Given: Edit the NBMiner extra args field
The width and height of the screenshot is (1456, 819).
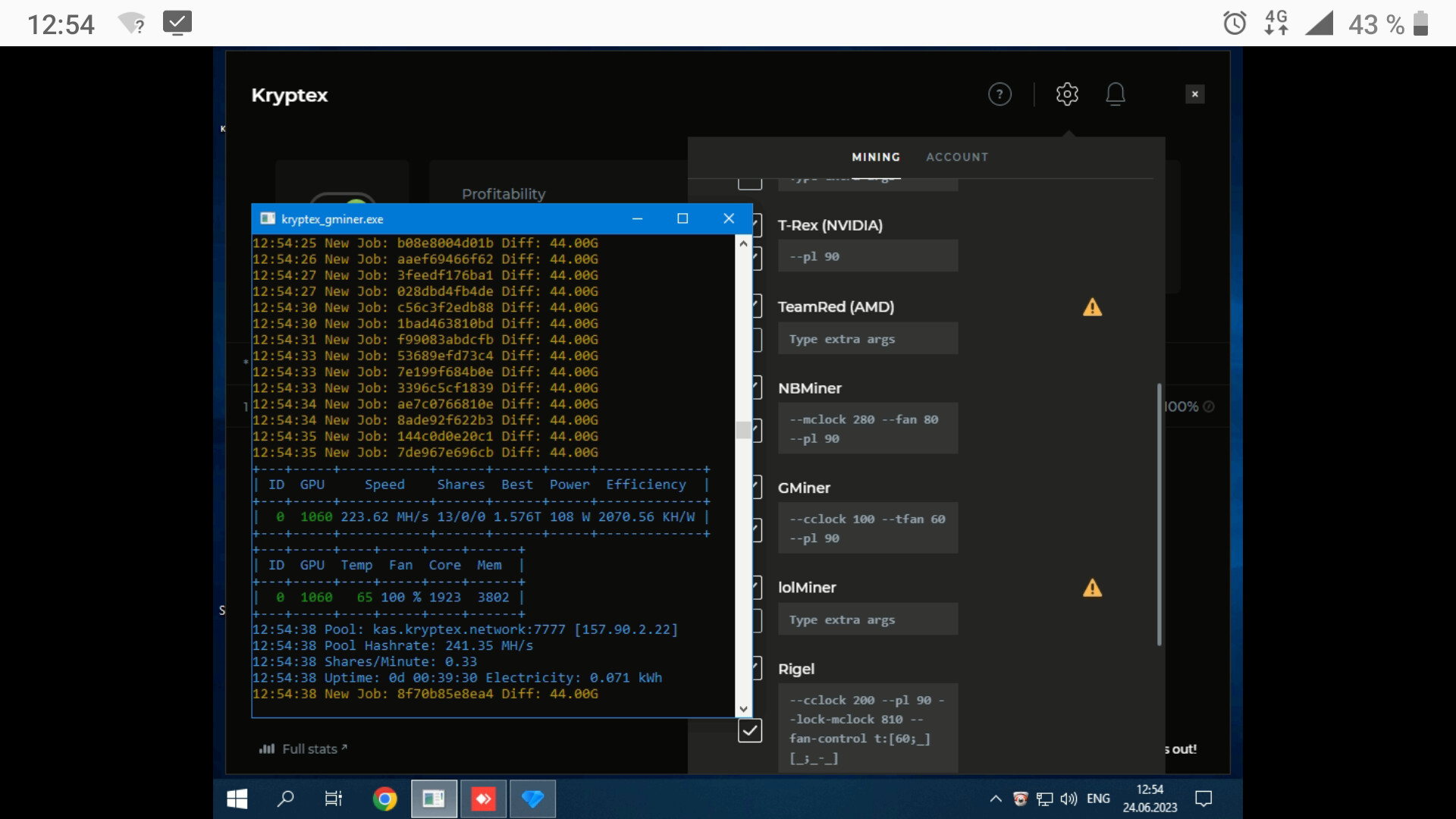Looking at the screenshot, I should click(868, 428).
